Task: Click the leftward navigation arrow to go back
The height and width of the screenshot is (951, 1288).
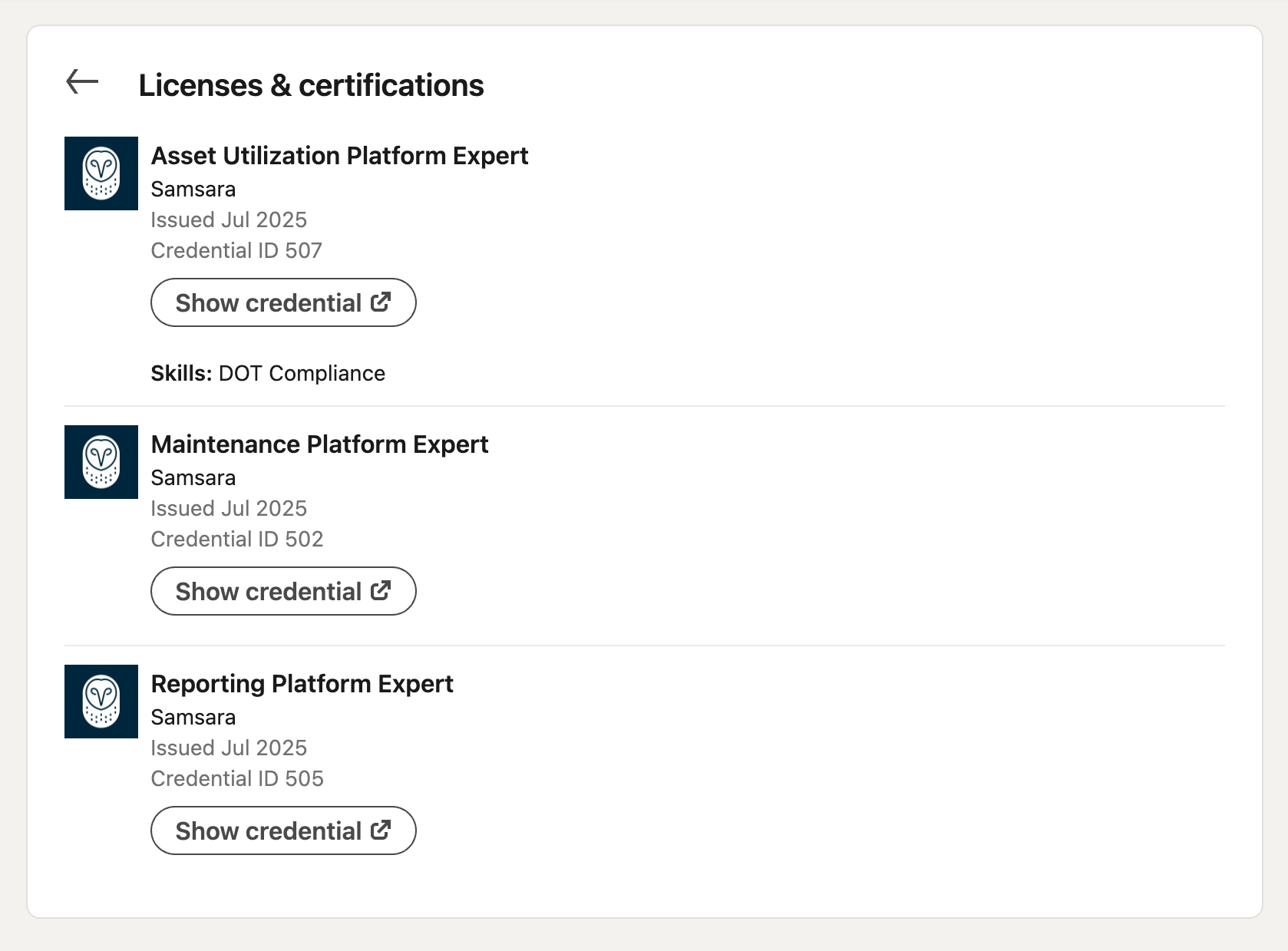Action: click(81, 82)
